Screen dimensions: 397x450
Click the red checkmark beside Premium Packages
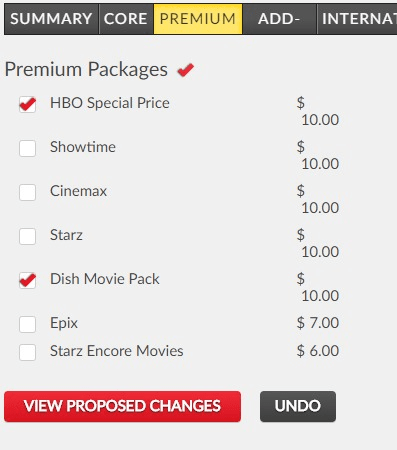pyautogui.click(x=186, y=70)
